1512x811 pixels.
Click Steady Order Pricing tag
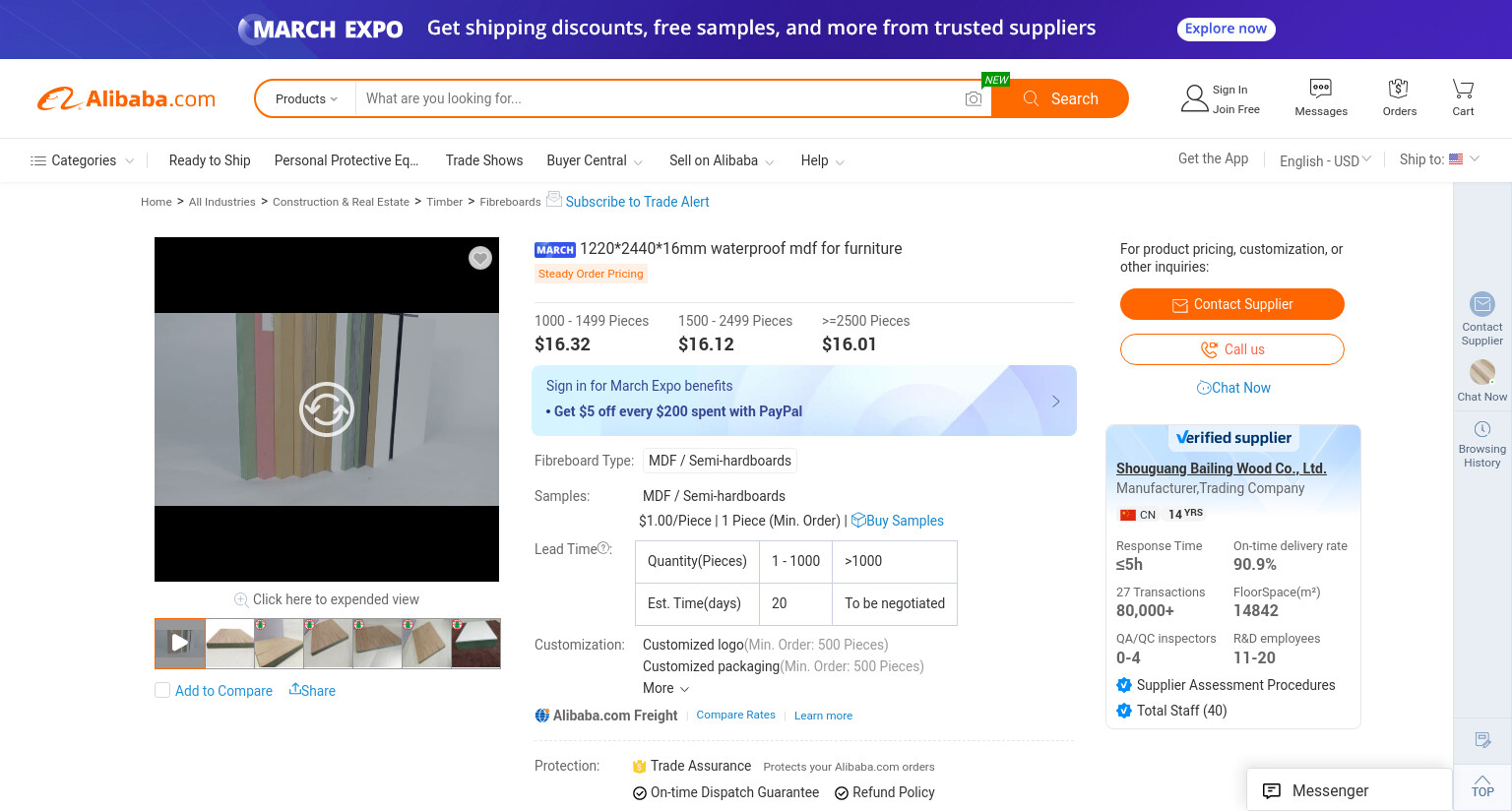591,274
